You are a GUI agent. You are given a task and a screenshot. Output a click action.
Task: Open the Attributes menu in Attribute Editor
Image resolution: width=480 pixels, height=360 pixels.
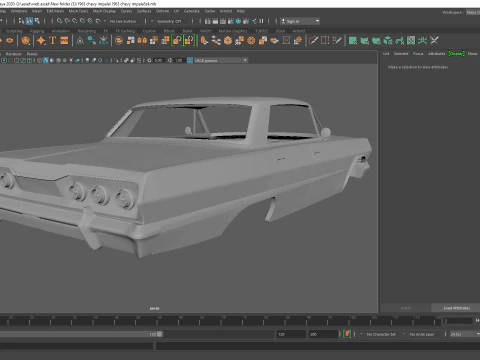(x=436, y=54)
